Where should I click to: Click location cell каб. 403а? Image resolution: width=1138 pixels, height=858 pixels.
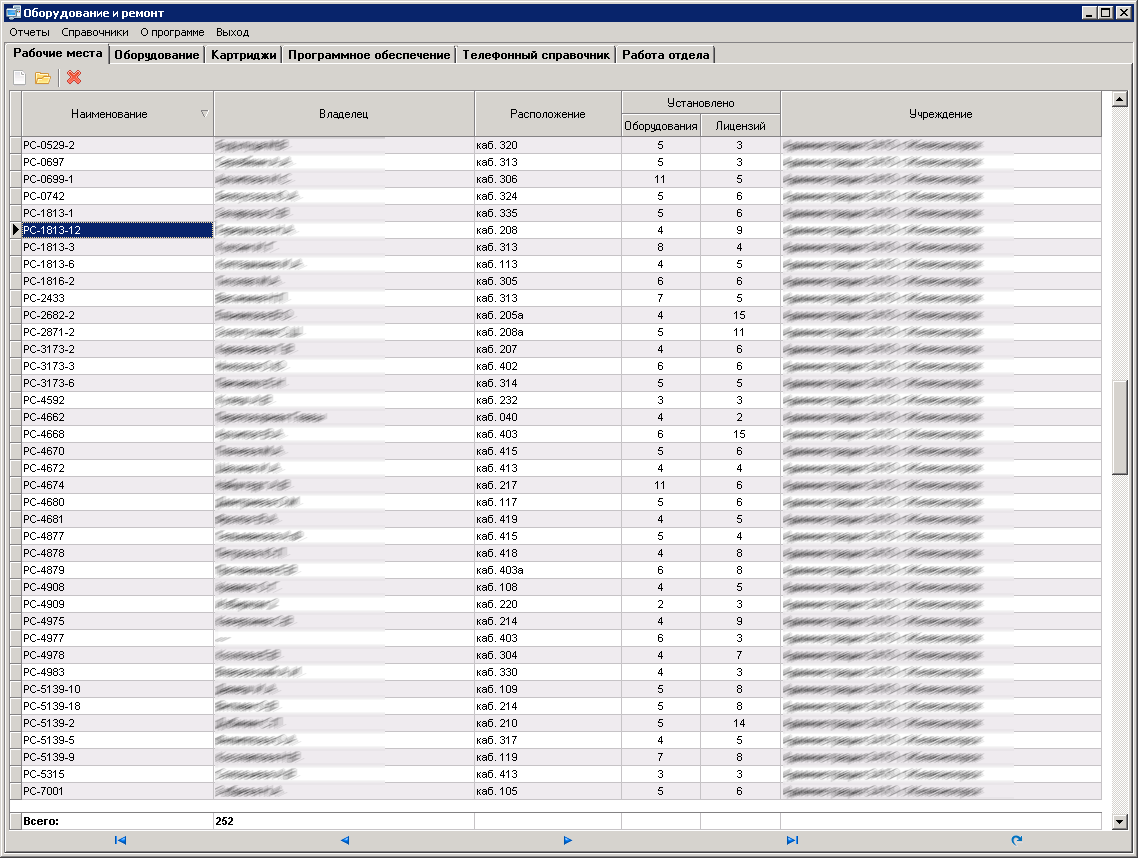click(548, 570)
